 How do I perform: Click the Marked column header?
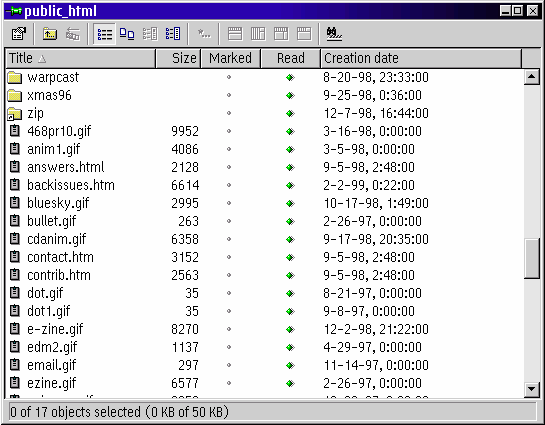[230, 58]
